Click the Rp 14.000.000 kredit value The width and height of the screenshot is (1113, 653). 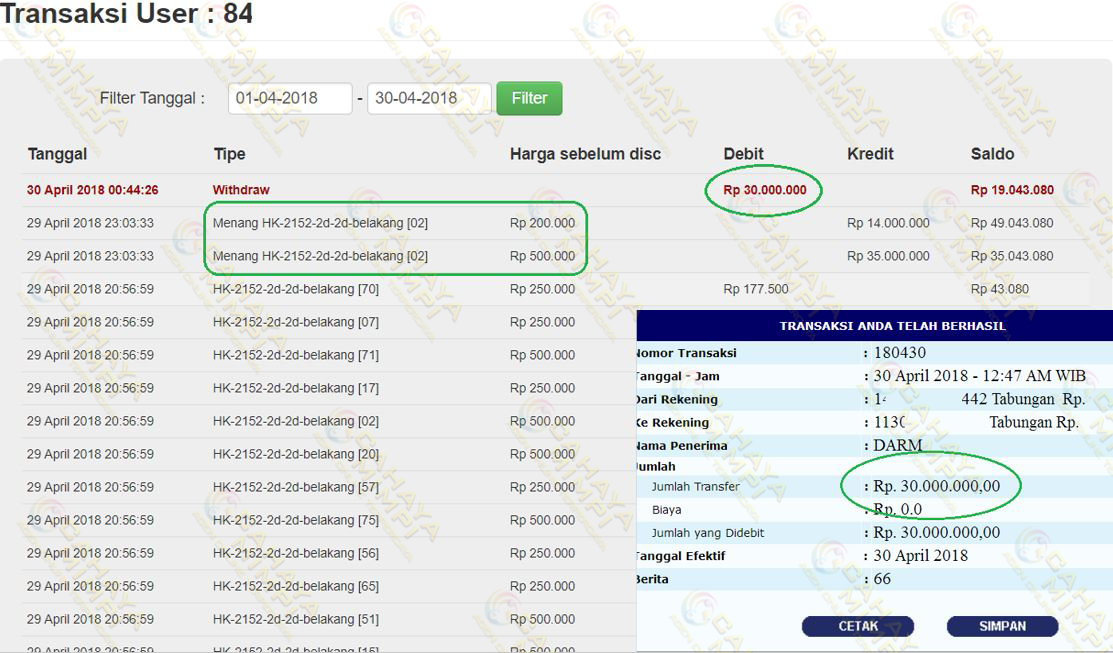[888, 223]
